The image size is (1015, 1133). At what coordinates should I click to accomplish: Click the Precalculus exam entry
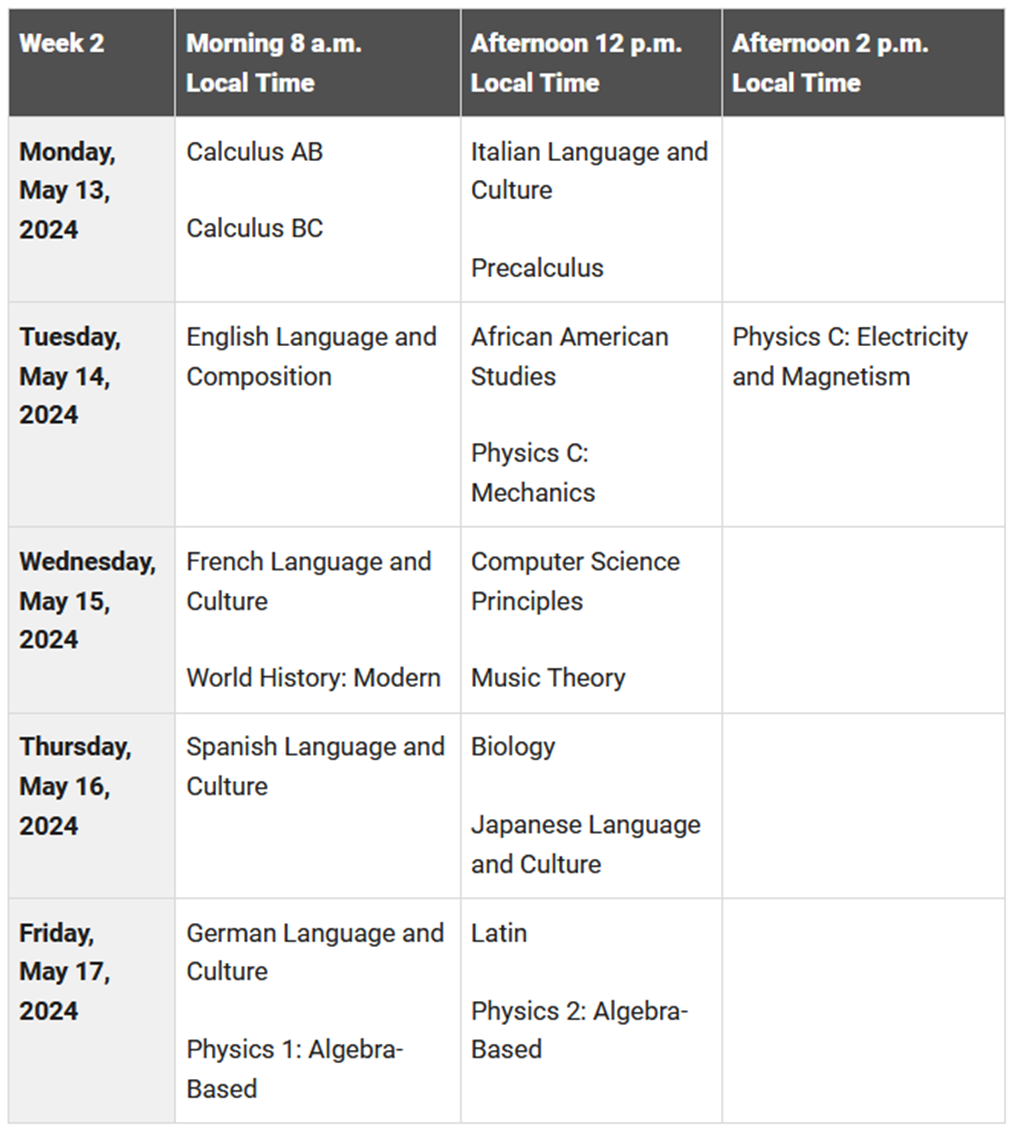point(537,268)
